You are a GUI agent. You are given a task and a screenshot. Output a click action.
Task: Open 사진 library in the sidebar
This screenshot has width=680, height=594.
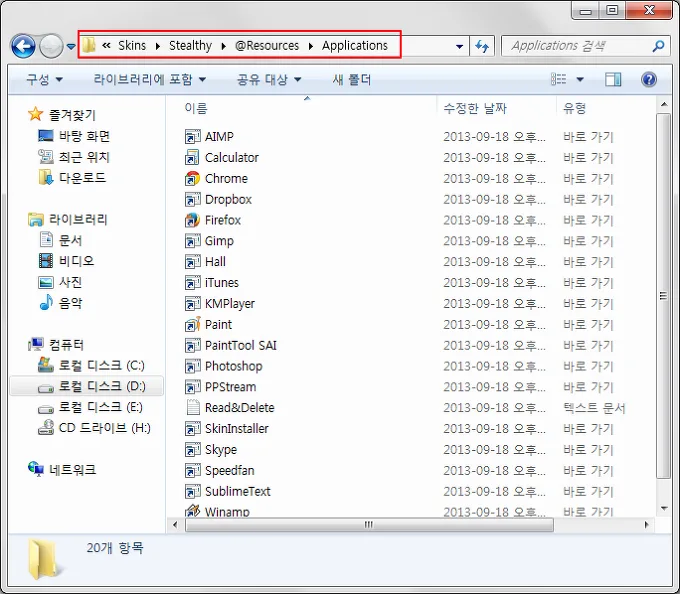pos(70,282)
